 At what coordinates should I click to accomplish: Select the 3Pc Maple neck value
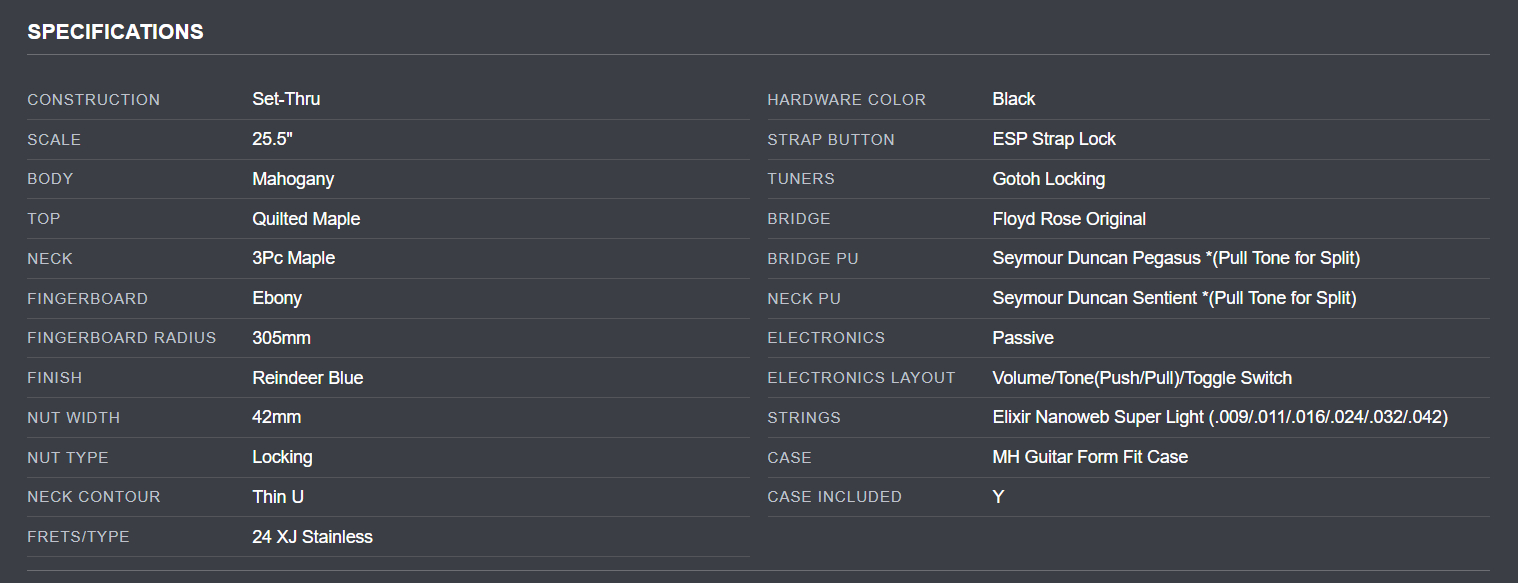pos(293,258)
